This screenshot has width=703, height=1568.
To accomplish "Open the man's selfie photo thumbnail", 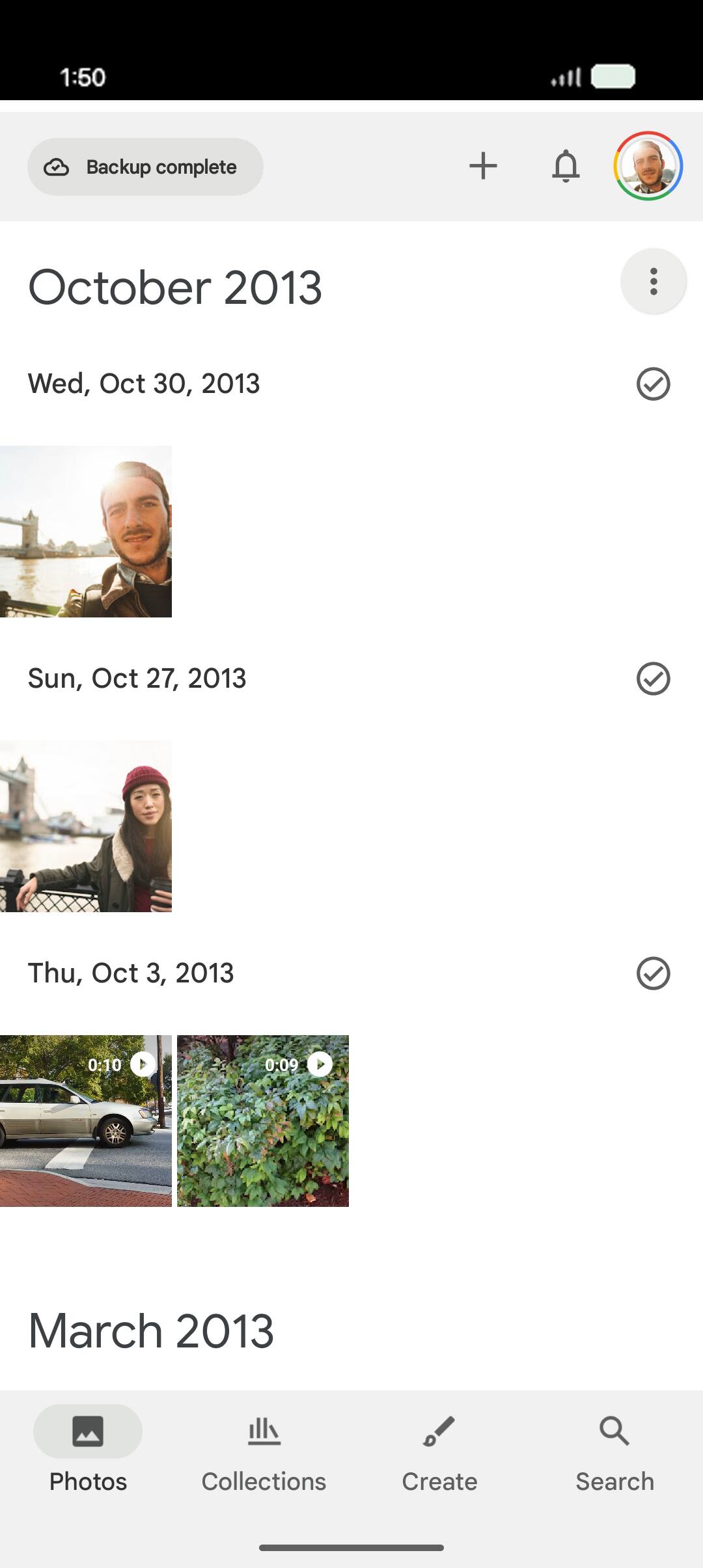I will tap(86, 532).
